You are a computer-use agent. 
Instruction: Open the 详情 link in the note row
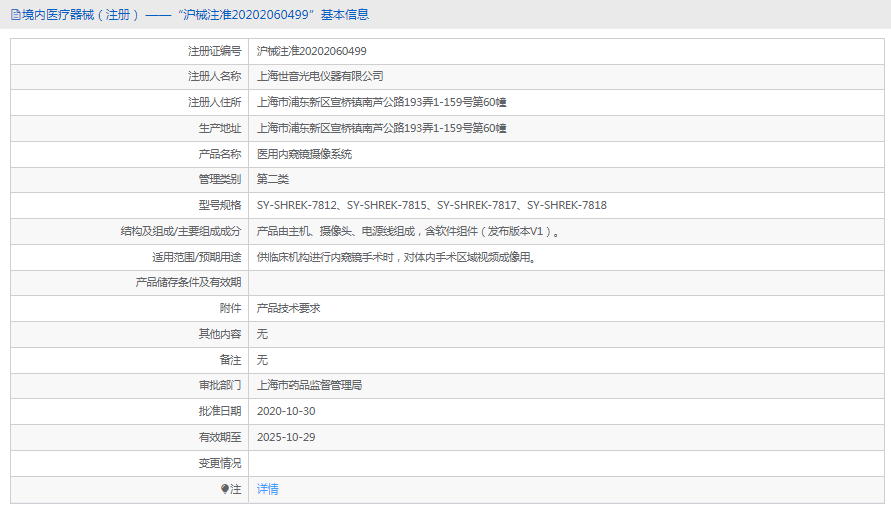tap(268, 489)
